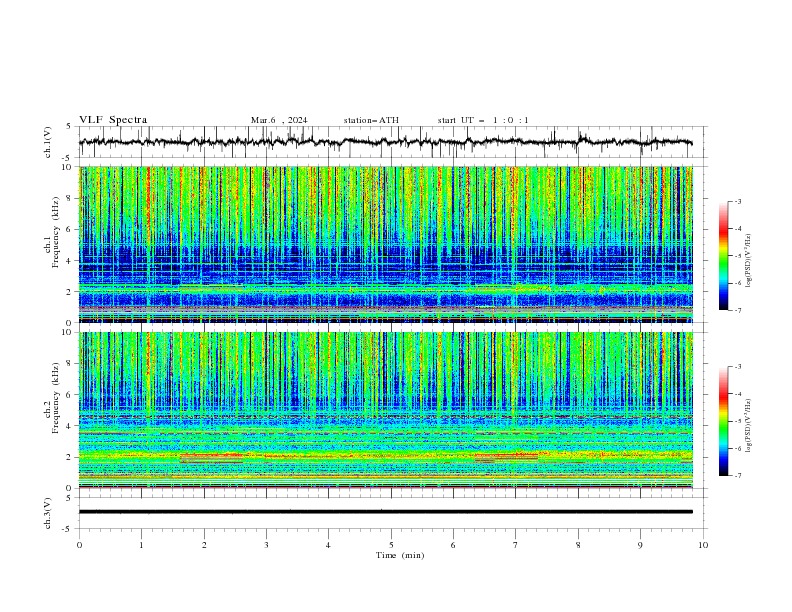792x612 pixels.
Task: Click the ch.2 "Frequency (kHz)" axis label
Action: click(x=56, y=397)
